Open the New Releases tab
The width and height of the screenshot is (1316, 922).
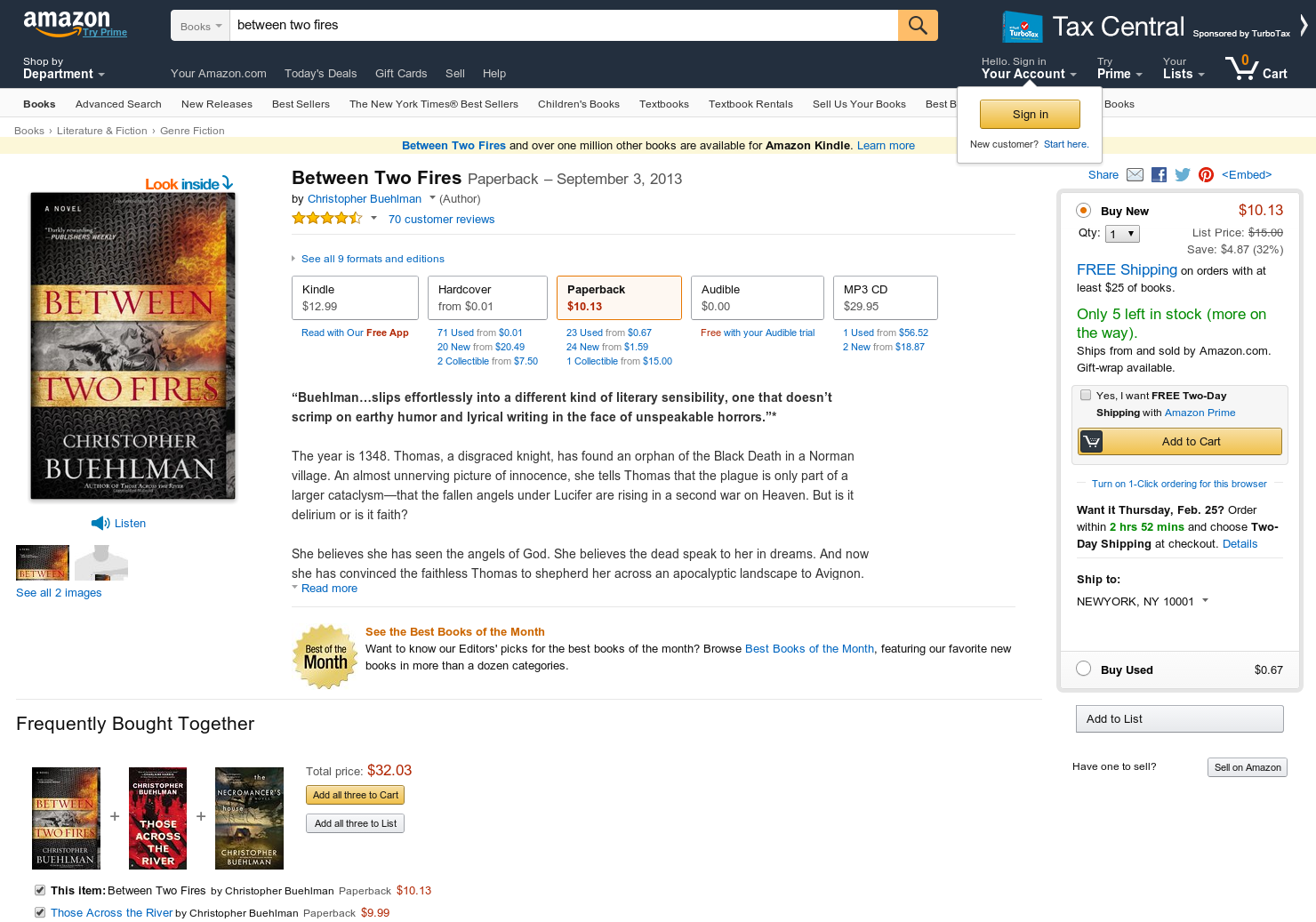(x=217, y=104)
